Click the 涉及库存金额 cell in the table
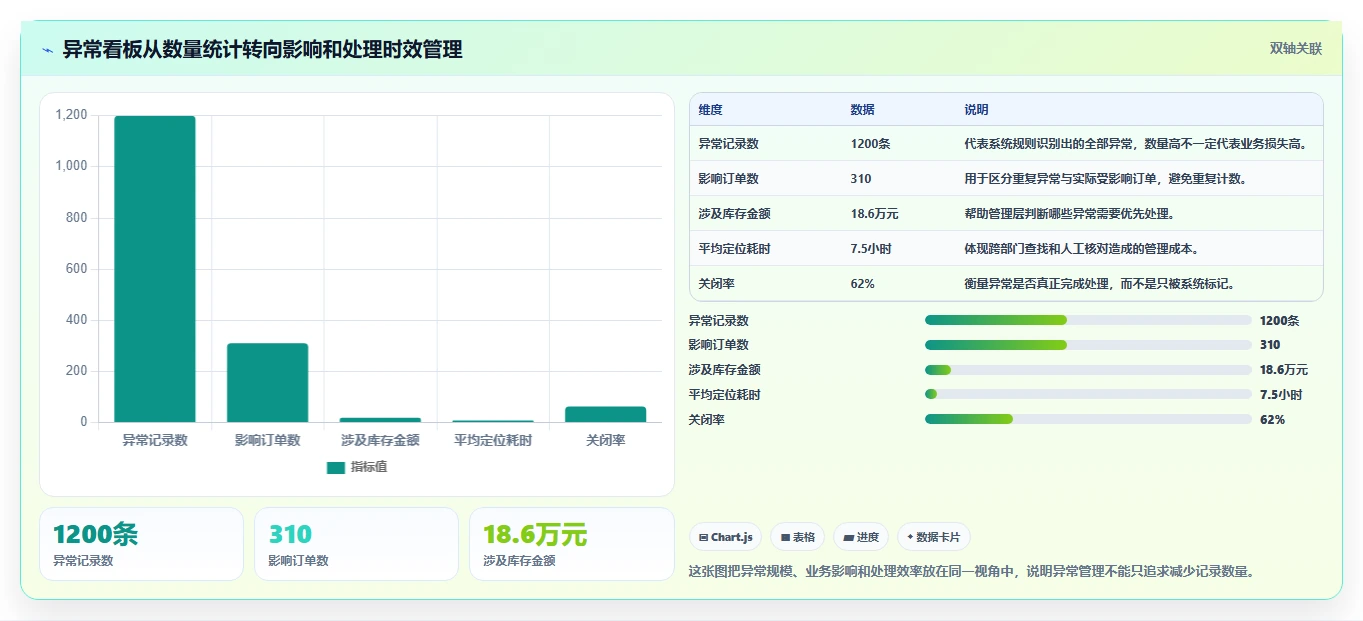This screenshot has width=1363, height=621. pyautogui.click(x=734, y=214)
